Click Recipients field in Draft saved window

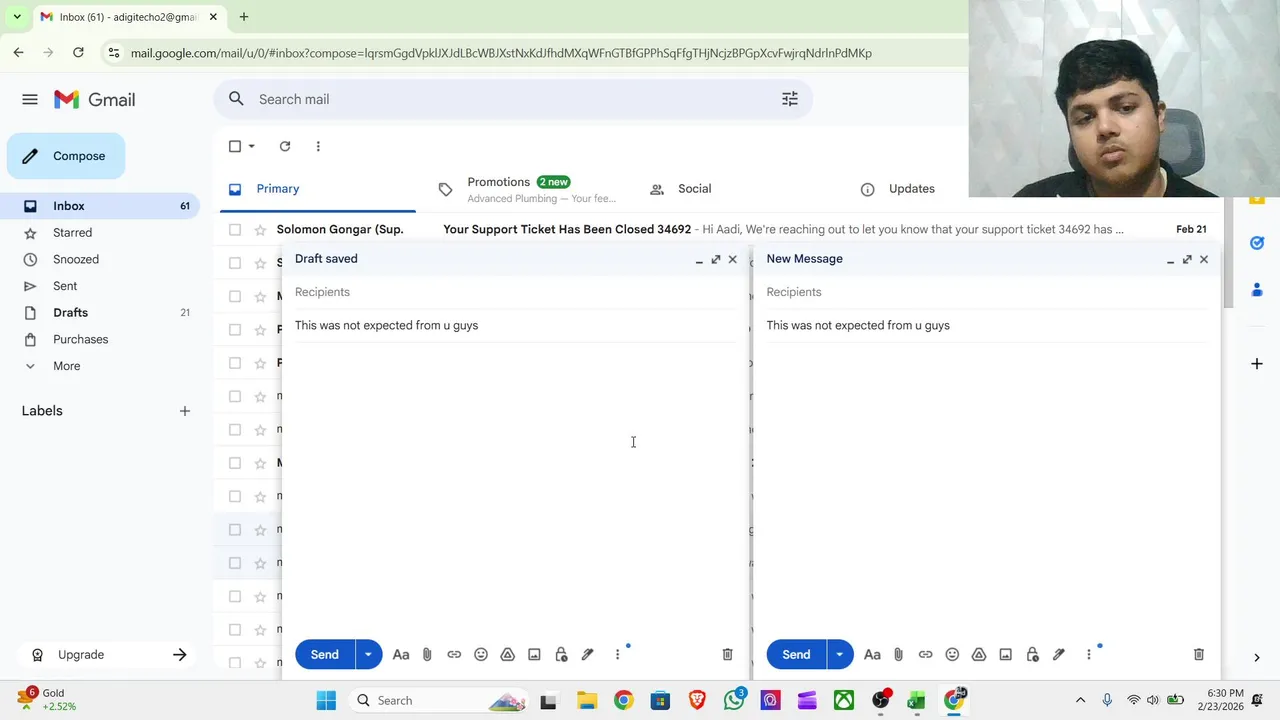pos(515,292)
